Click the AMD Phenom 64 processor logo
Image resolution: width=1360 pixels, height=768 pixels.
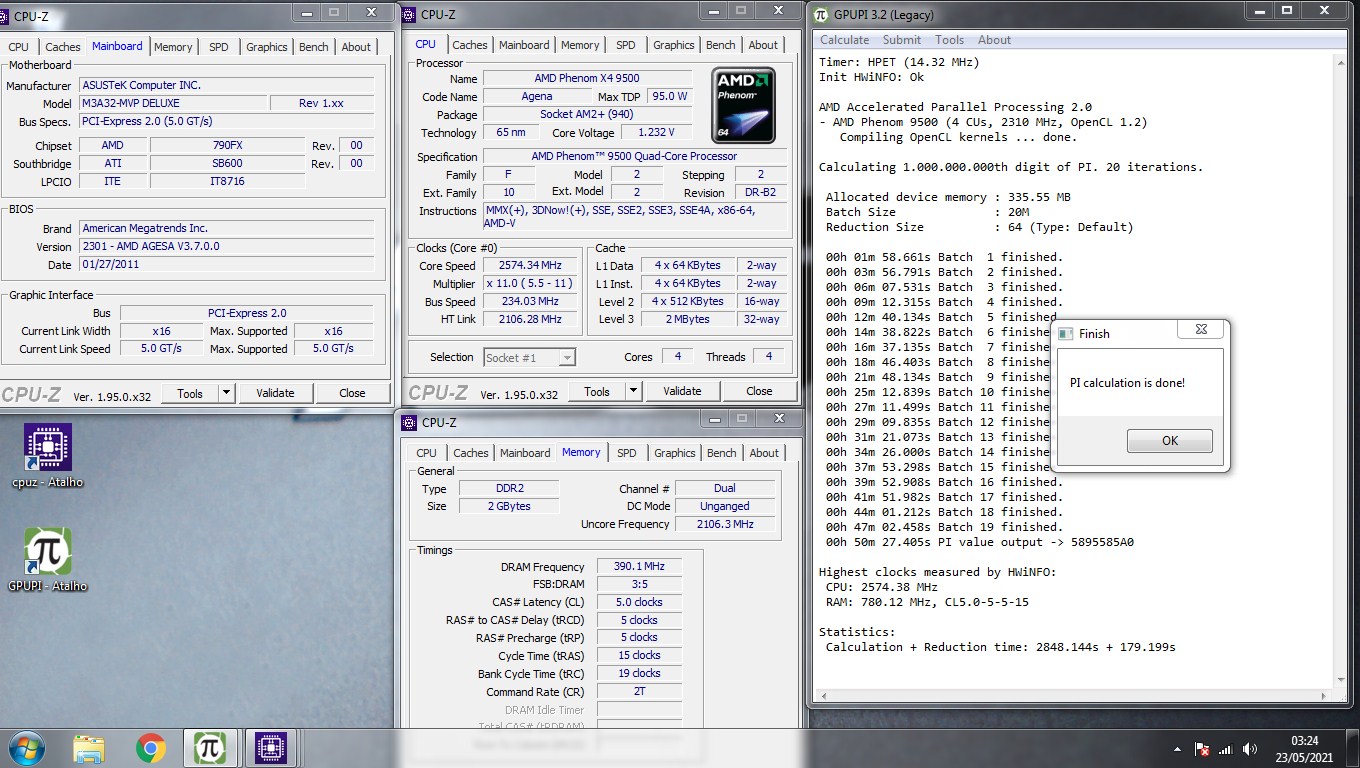point(744,104)
